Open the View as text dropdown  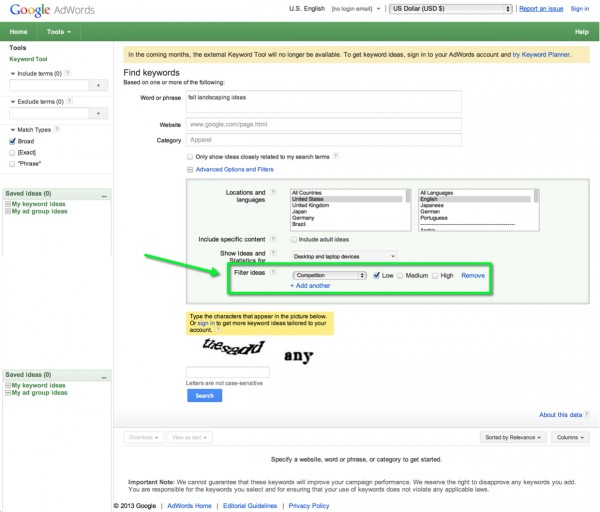pos(189,437)
